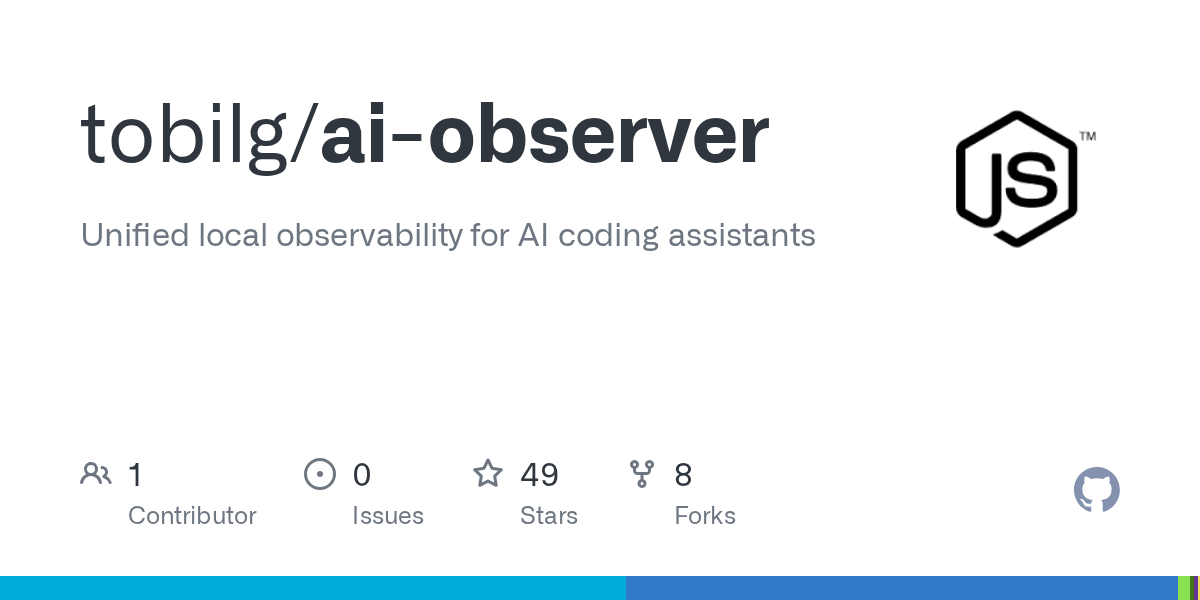Open the tobilg owner name in title
The height and width of the screenshot is (600, 1200).
point(191,136)
